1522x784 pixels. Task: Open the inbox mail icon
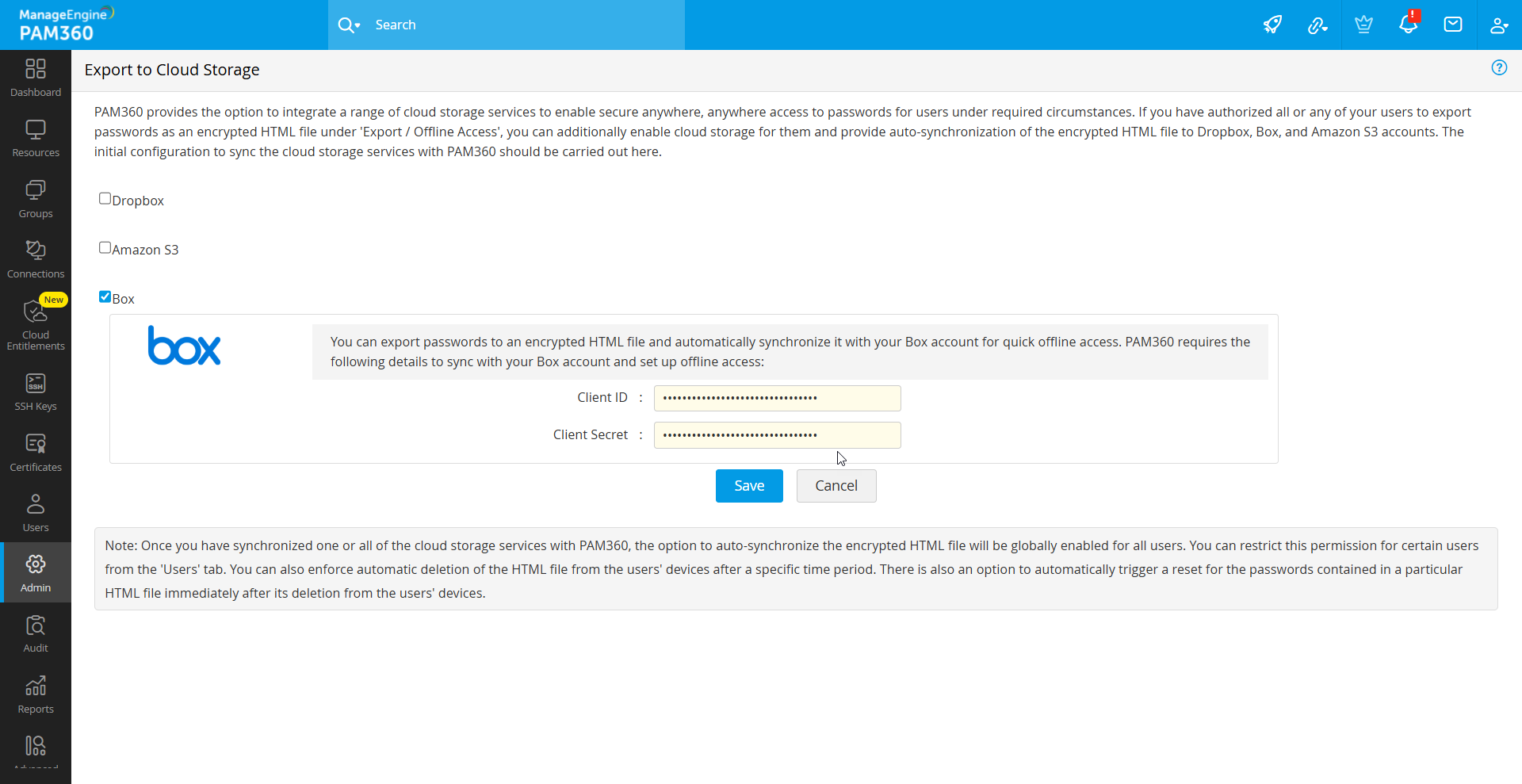pos(1453,25)
